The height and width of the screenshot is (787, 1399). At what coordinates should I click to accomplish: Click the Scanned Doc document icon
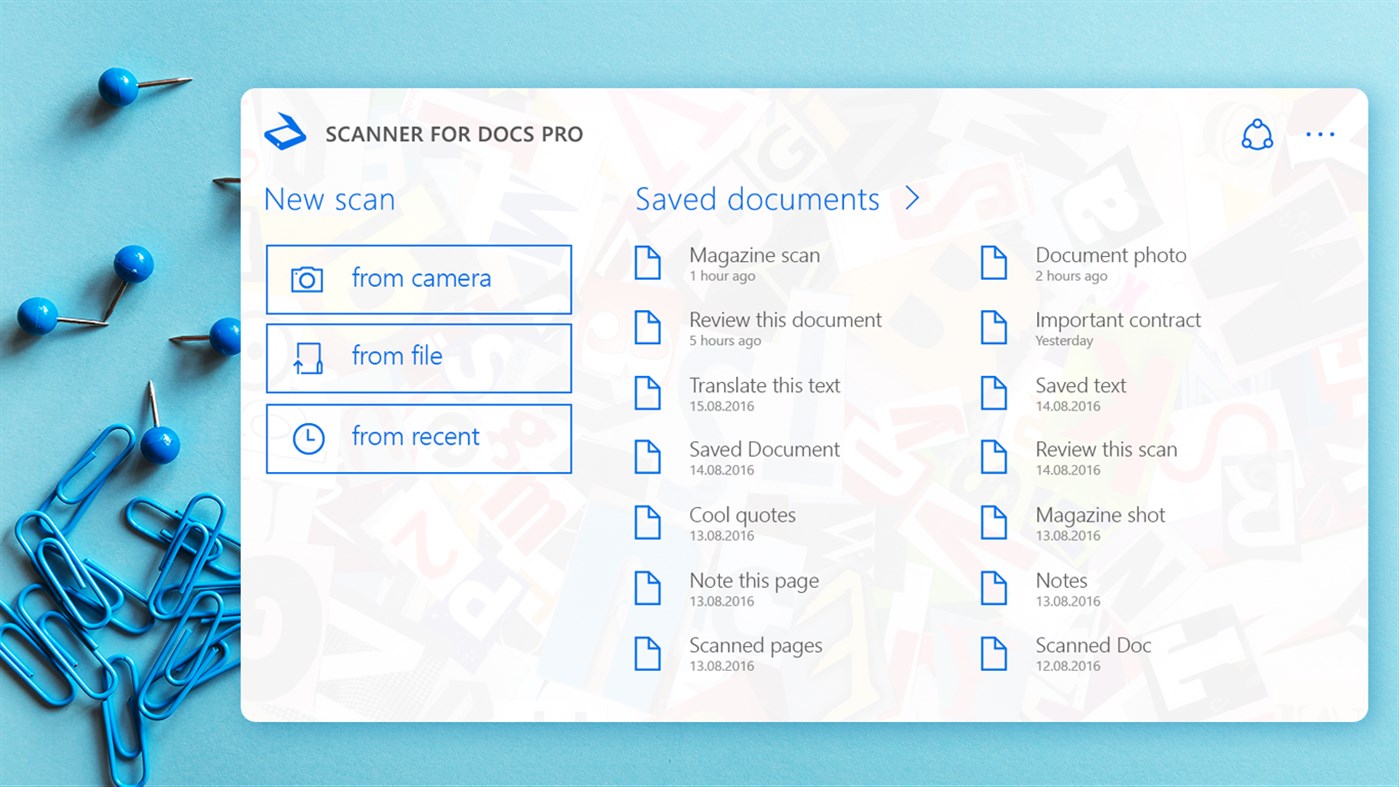click(994, 653)
